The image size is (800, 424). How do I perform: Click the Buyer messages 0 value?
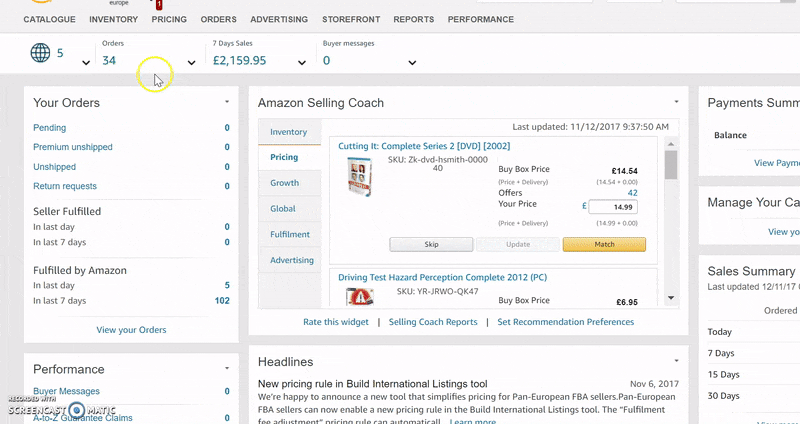[327, 60]
